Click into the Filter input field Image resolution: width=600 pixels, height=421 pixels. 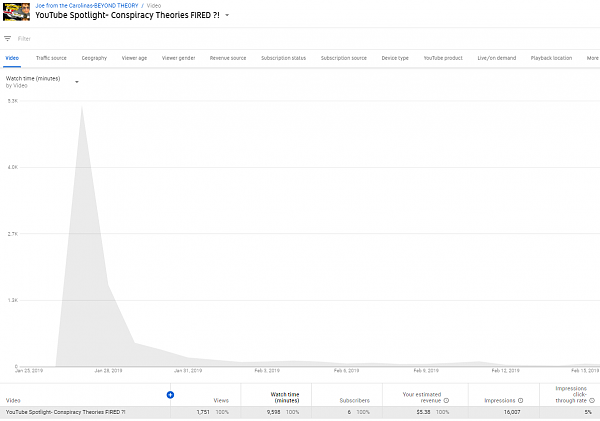(306, 38)
